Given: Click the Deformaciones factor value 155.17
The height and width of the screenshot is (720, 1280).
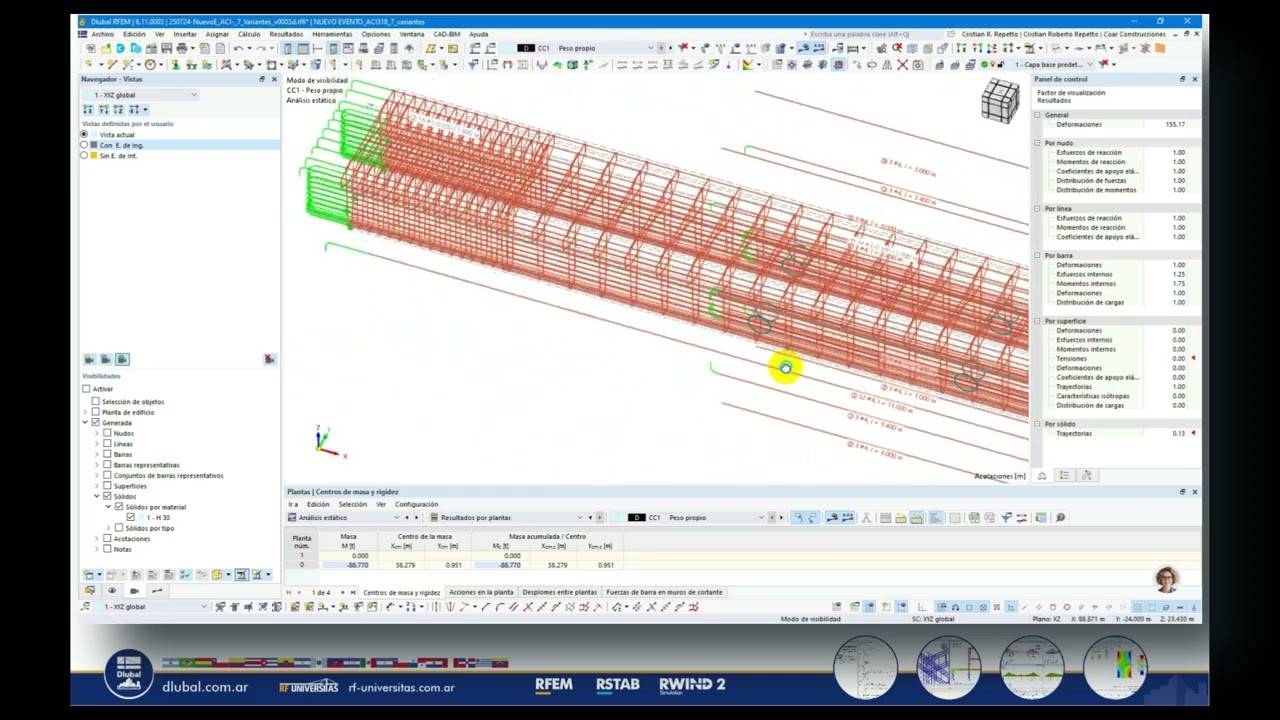Looking at the screenshot, I should pyautogui.click(x=1175, y=124).
